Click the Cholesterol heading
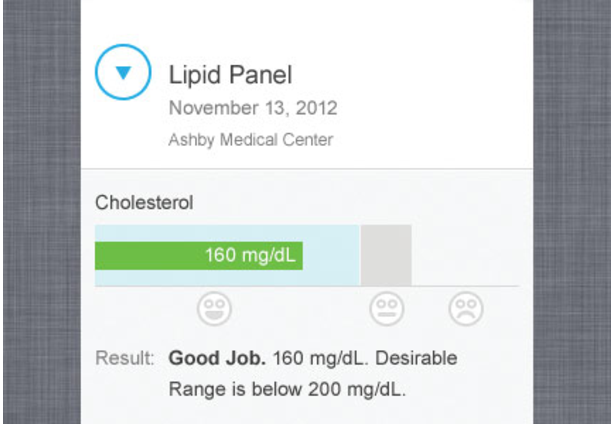 point(144,203)
